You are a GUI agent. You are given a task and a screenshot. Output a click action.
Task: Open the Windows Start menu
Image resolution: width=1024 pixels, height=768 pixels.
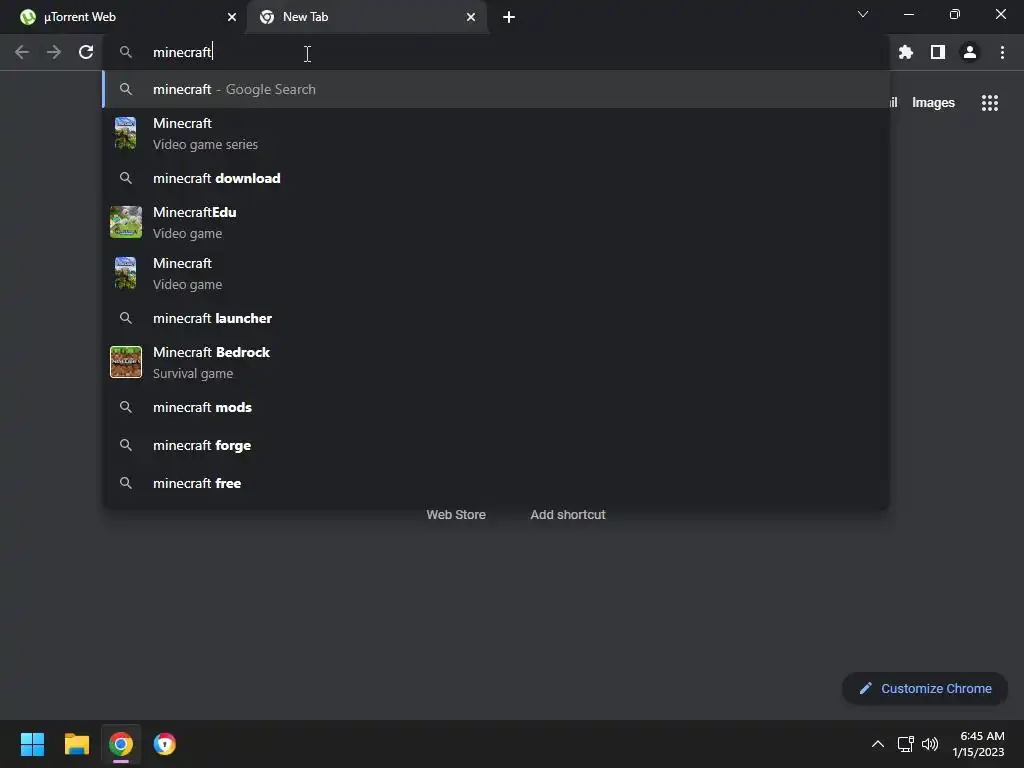32,744
